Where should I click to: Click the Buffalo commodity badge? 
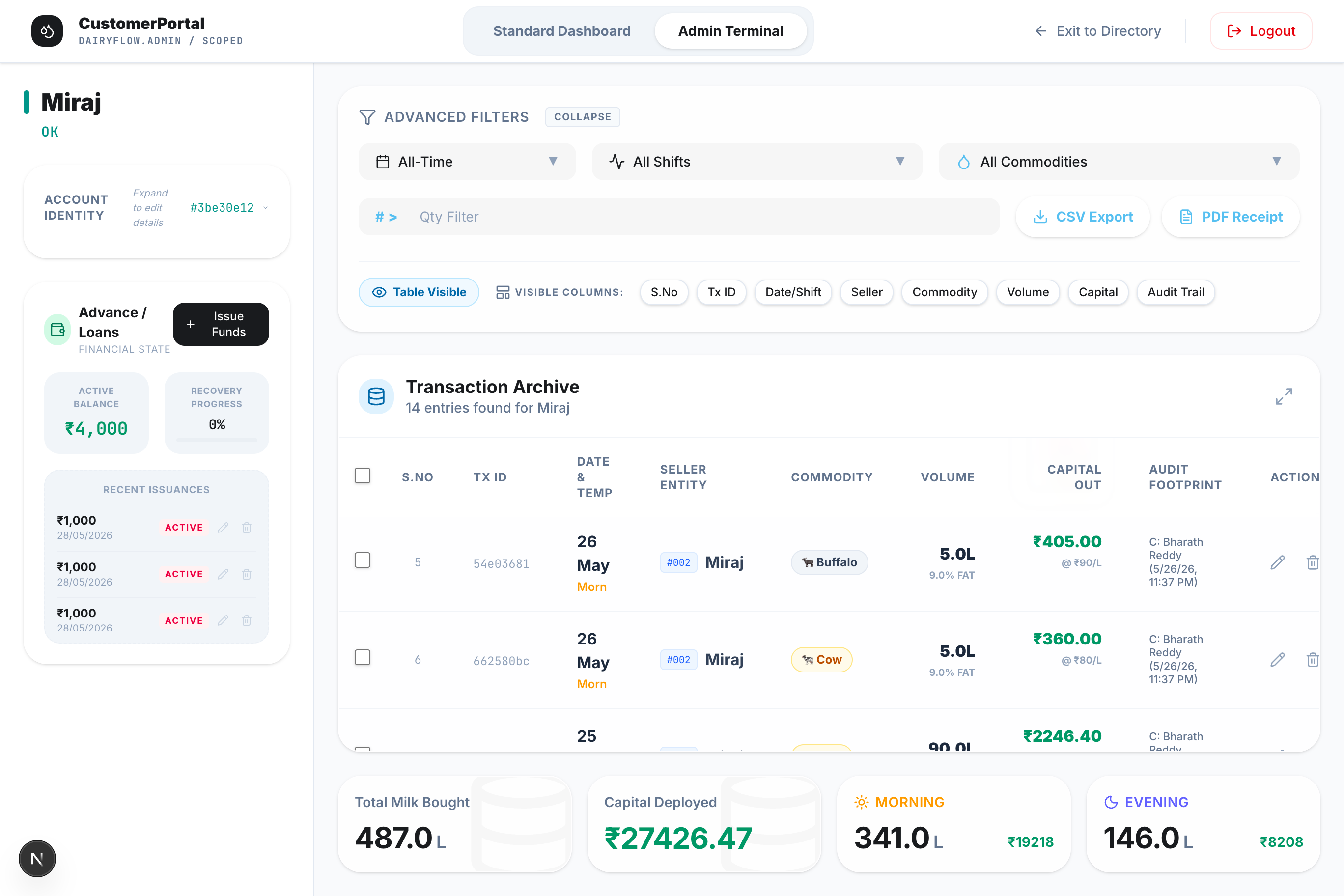[829, 563]
